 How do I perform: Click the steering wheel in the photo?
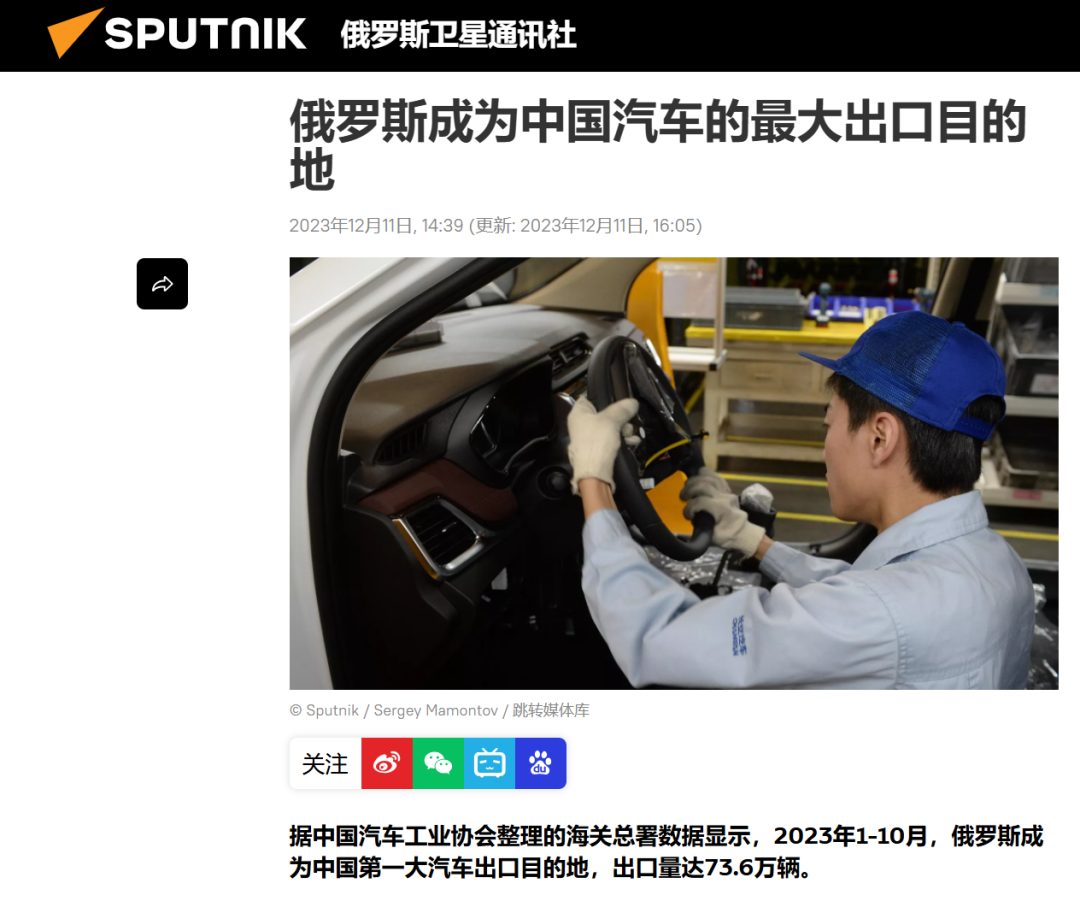(x=644, y=441)
